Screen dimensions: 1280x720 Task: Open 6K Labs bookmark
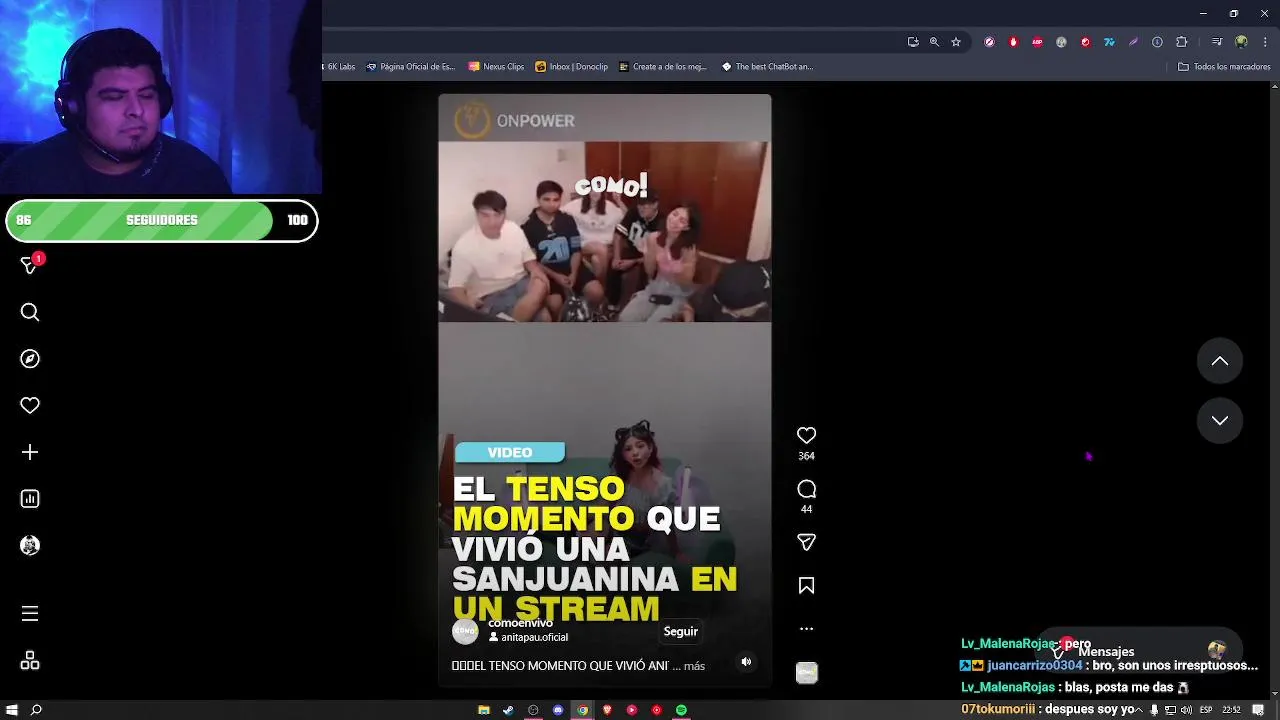[x=339, y=67]
